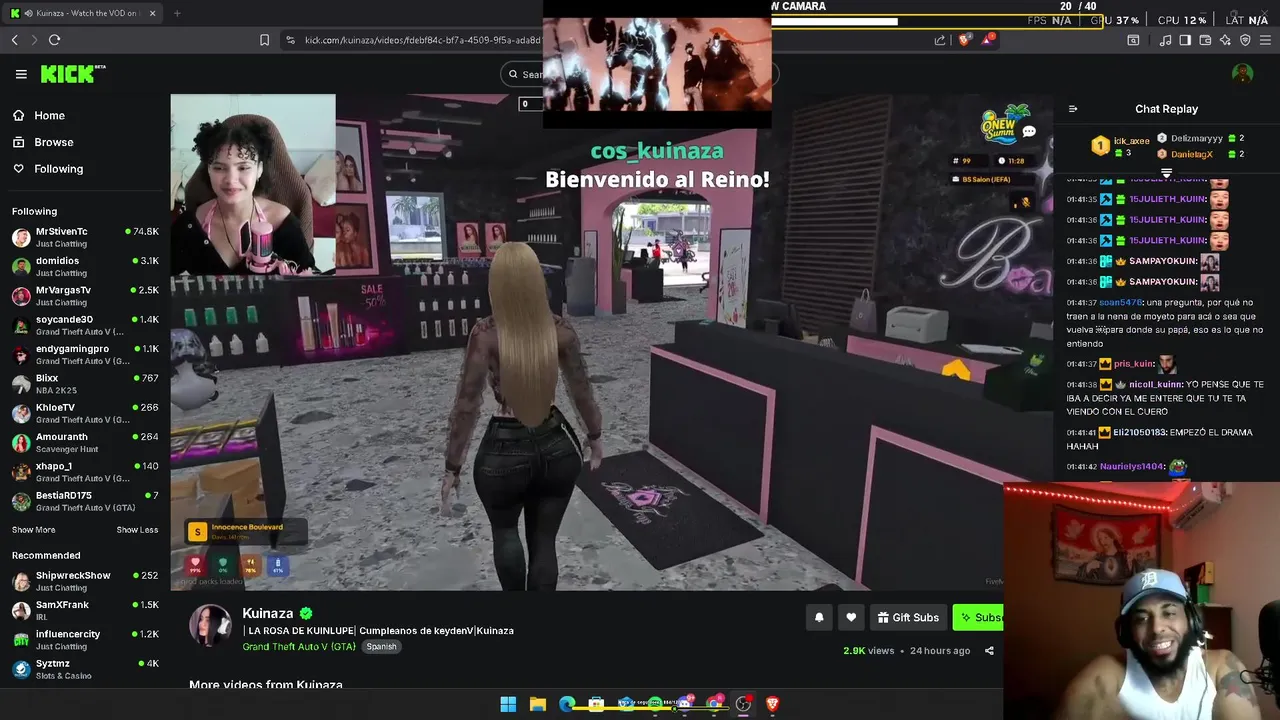Open soycande30 channel in Following list

click(x=85, y=325)
